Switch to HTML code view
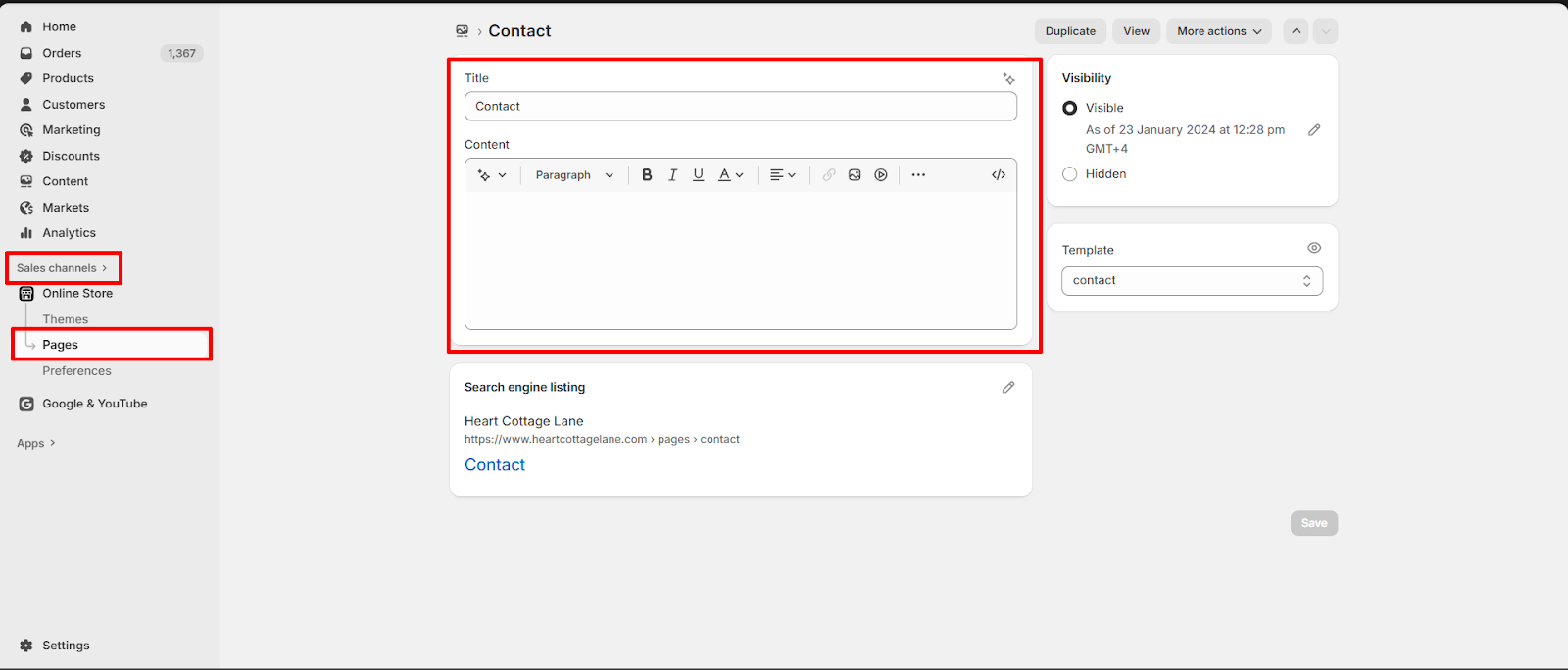This screenshot has height=670, width=1568. tap(998, 175)
